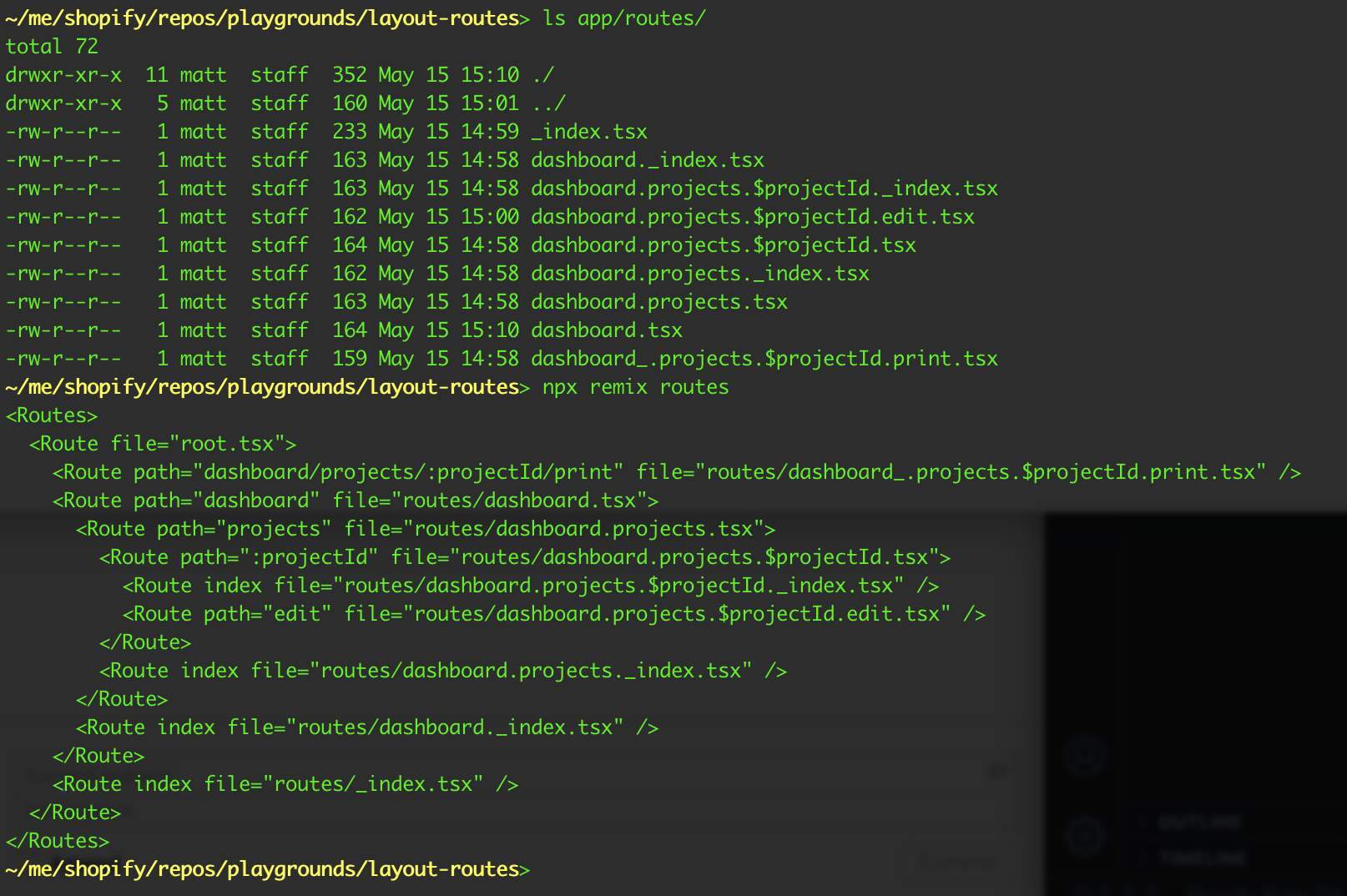This screenshot has width=1347, height=896.
Task: Select the :projectId Route entry
Action: coord(524,556)
